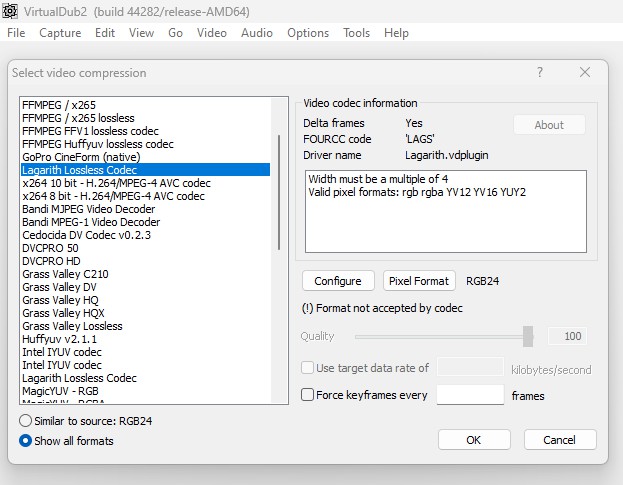Screen dimensions: 623x485
Task: Click the Quality value box showing 100
Action: [x=567, y=336]
